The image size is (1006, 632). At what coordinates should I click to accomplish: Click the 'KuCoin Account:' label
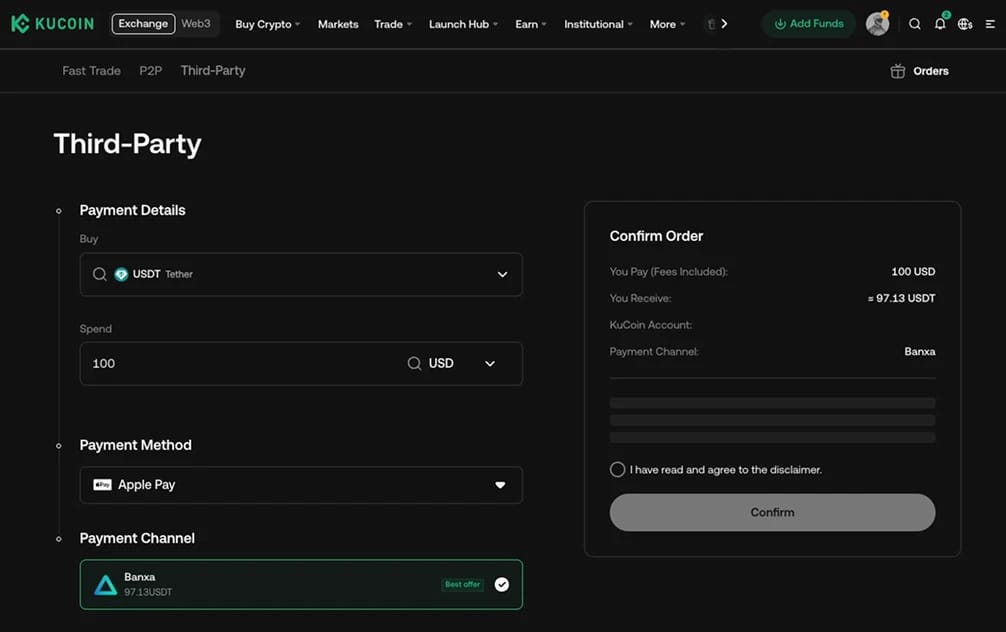pos(651,325)
